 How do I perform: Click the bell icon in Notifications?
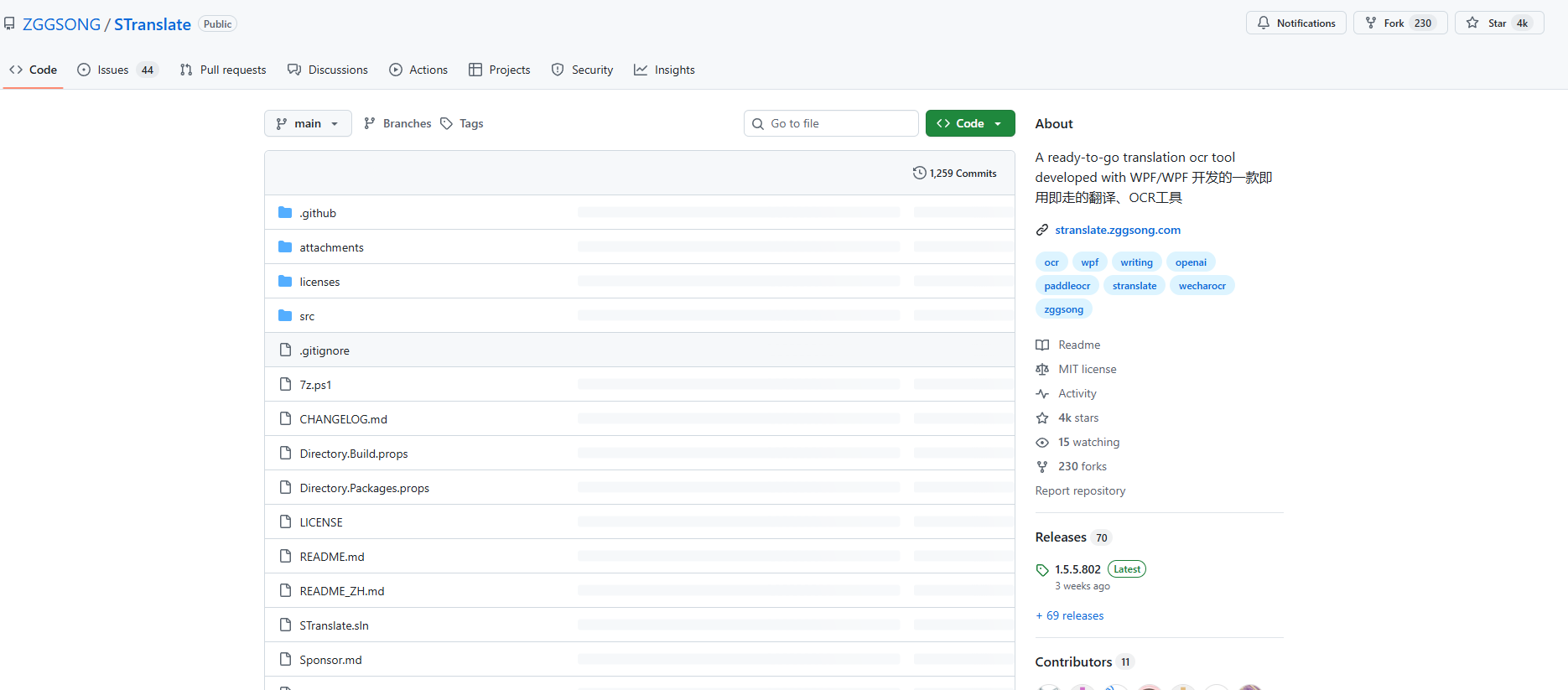pyautogui.click(x=1263, y=23)
